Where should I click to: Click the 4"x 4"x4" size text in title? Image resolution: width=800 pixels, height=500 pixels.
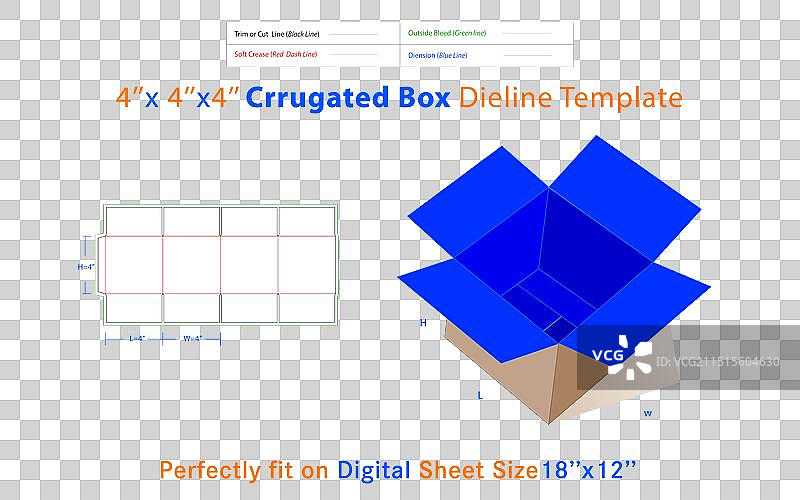point(177,98)
